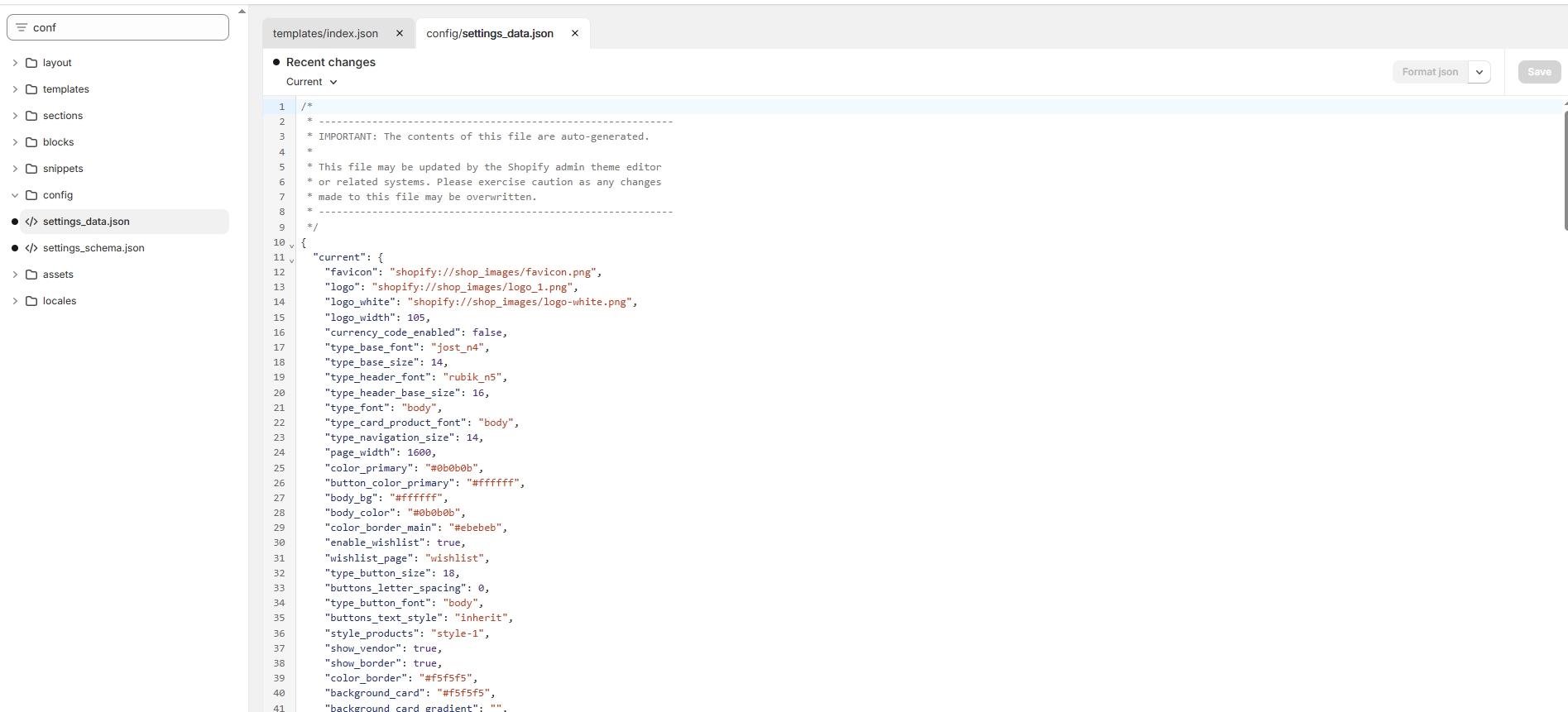The height and width of the screenshot is (712, 1568).
Task: Click the filter icon in search box
Action: [22, 27]
